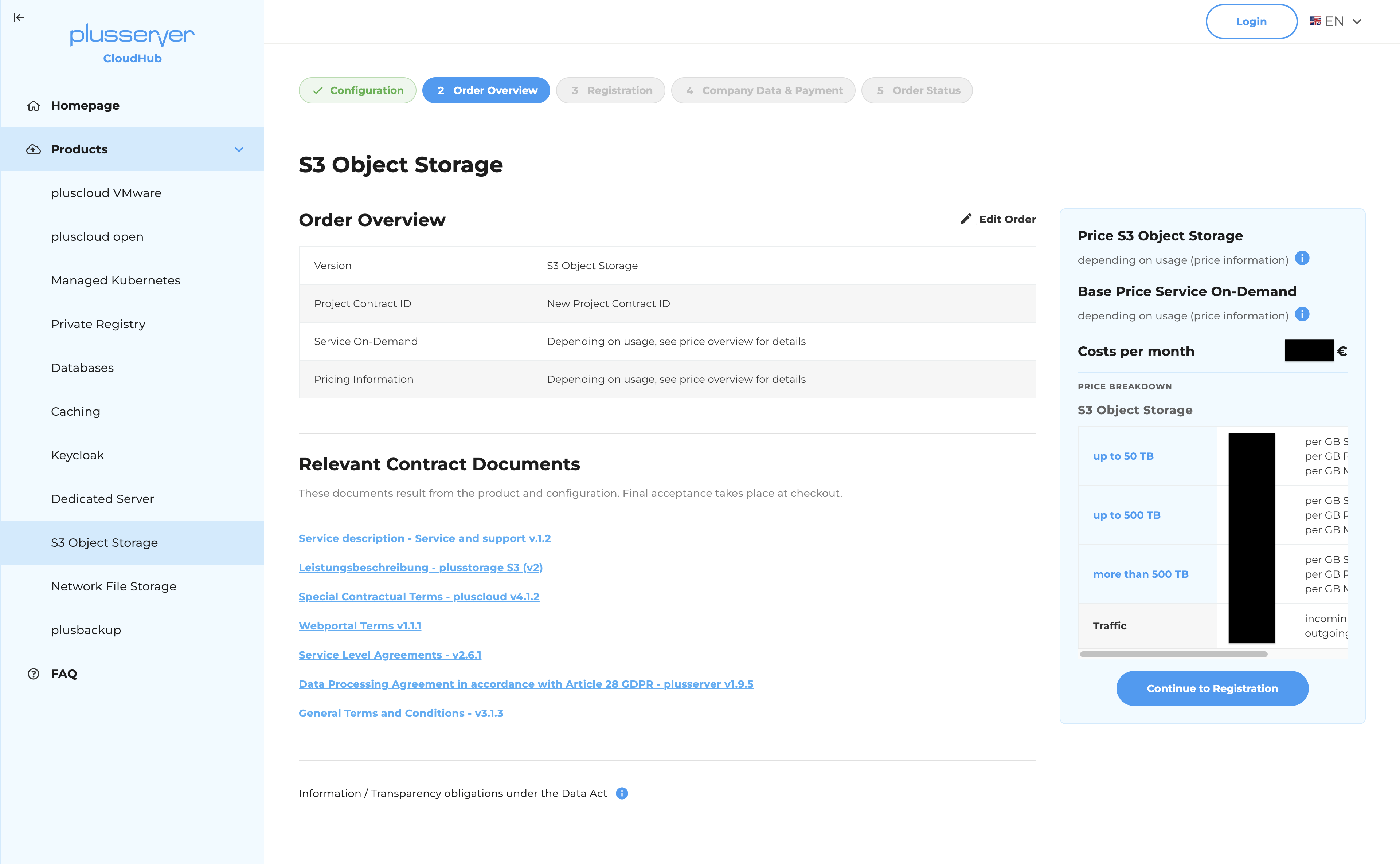Click the pencil icon beside Edit Order
Image resolution: width=1400 pixels, height=864 pixels.
(x=966, y=219)
